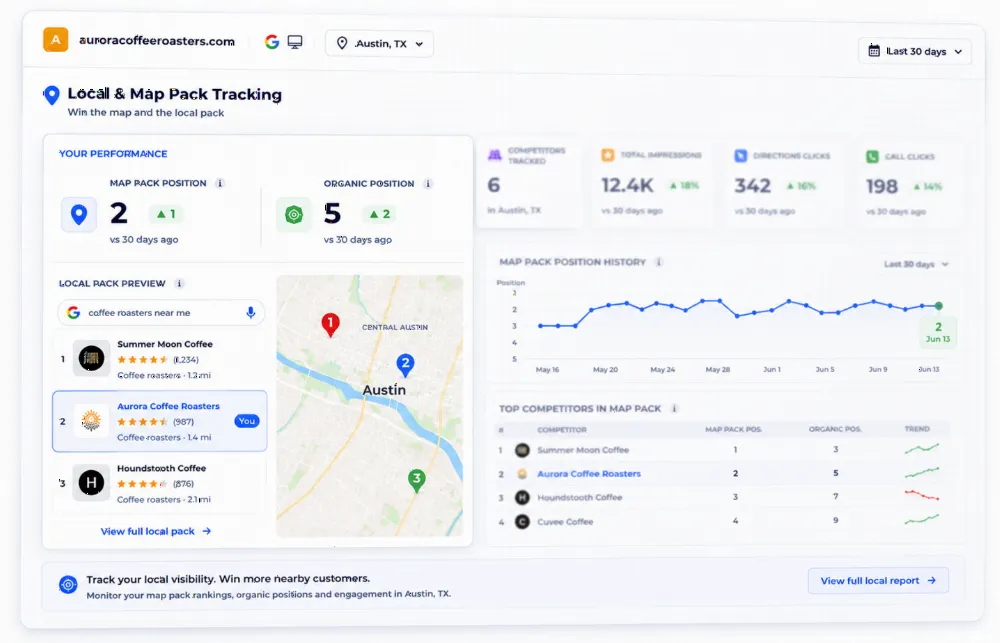Click the Jun 13 data point on chart
This screenshot has height=643, width=1000.
[x=939, y=306]
